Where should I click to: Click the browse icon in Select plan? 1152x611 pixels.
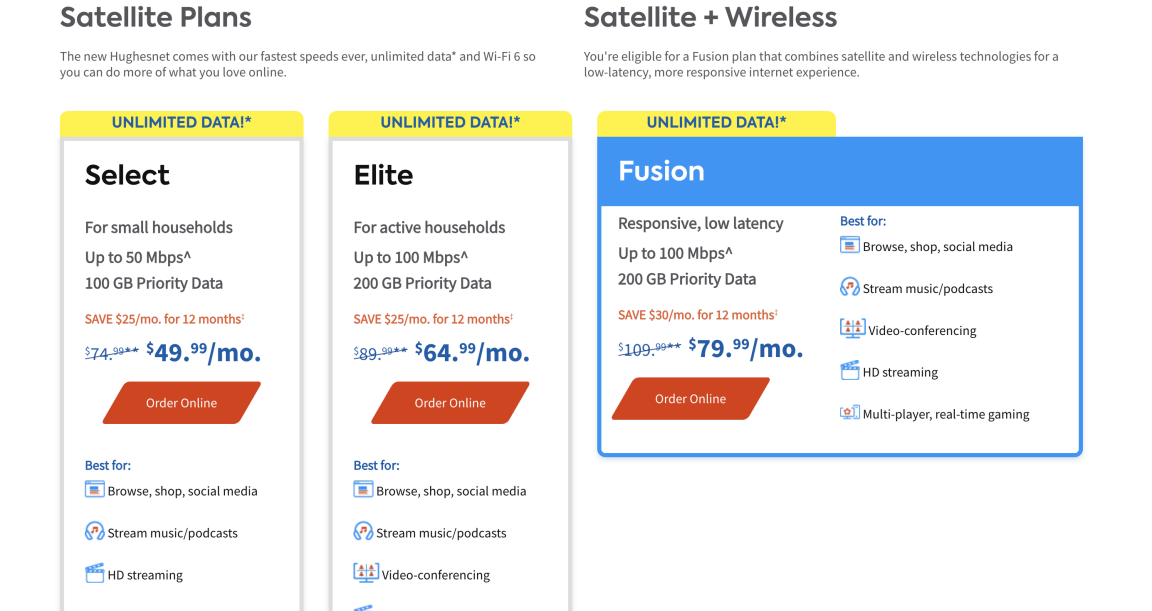click(x=95, y=490)
